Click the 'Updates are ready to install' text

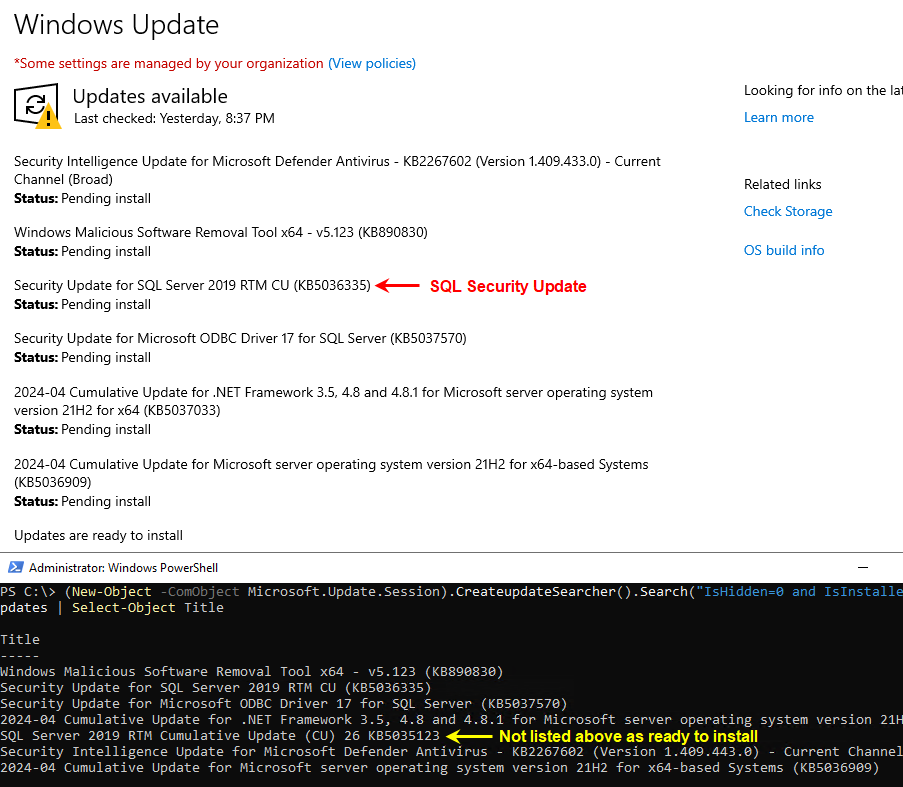tap(98, 535)
